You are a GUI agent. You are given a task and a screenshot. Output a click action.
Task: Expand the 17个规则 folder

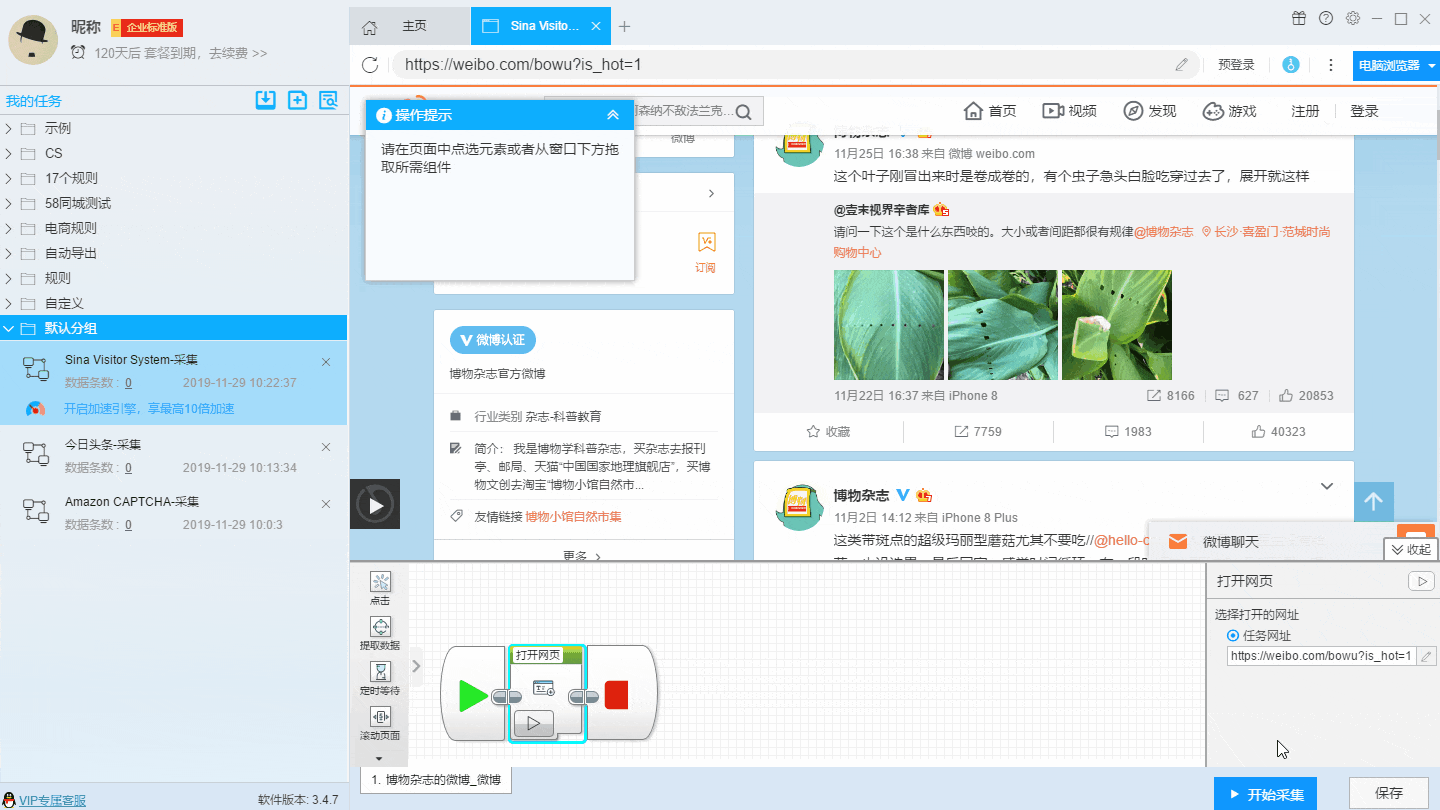tap(9, 178)
